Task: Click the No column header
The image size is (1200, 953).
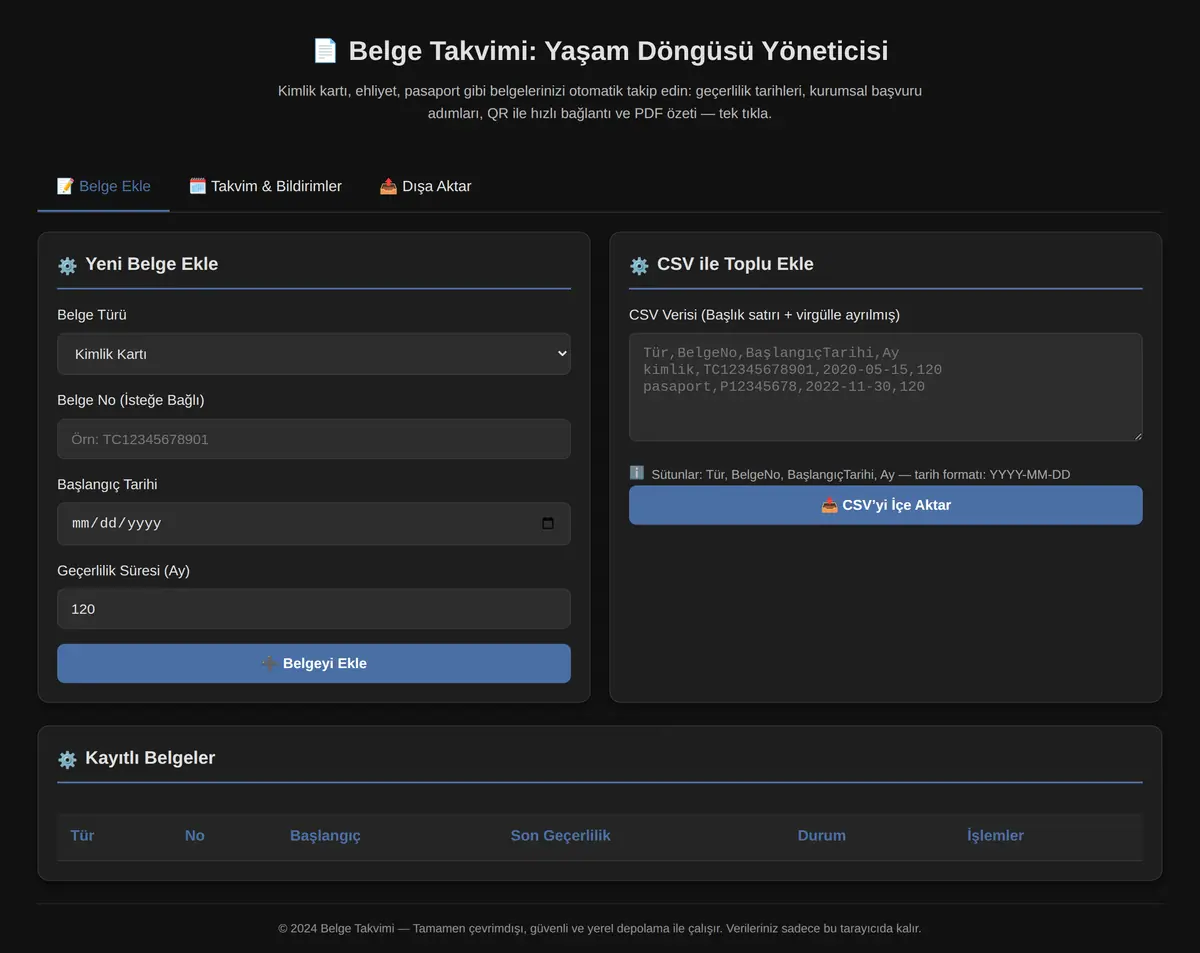Action: click(x=194, y=836)
